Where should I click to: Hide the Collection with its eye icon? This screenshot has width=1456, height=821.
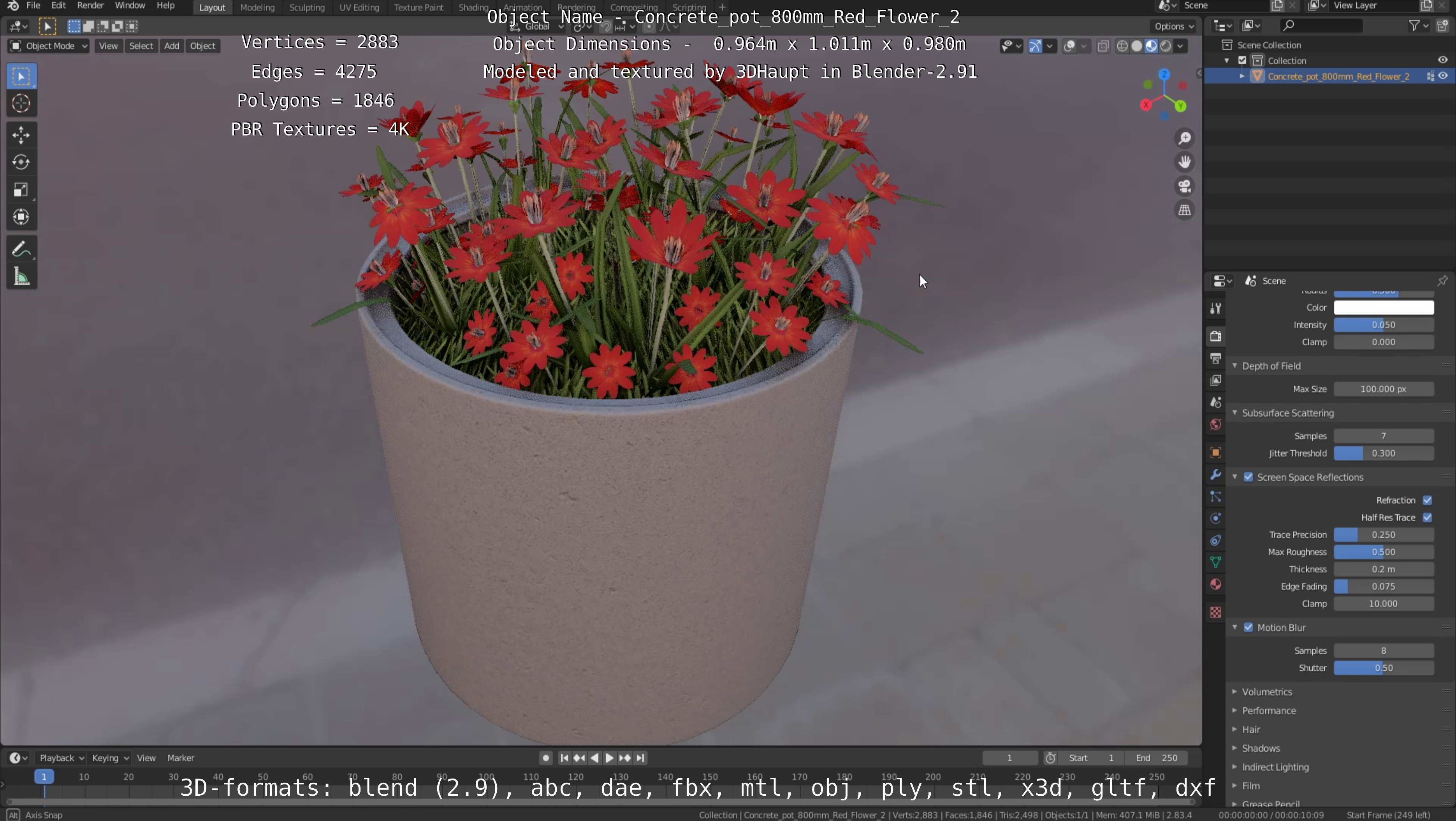click(x=1442, y=60)
